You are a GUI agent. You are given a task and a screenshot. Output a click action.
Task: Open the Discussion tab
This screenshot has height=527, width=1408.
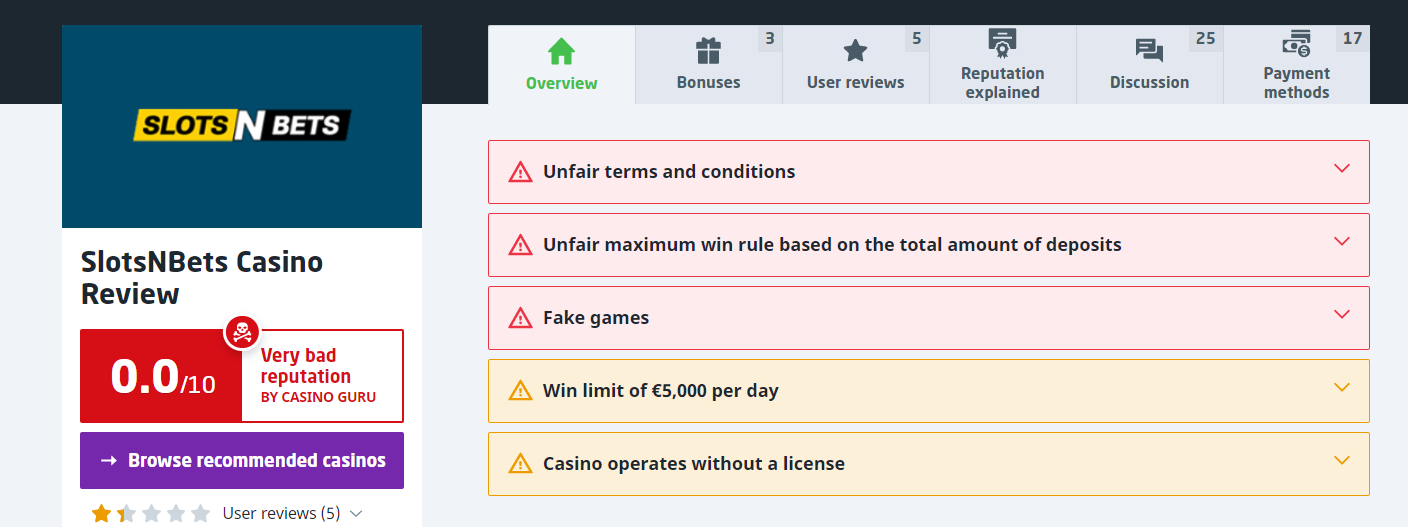(x=1149, y=82)
